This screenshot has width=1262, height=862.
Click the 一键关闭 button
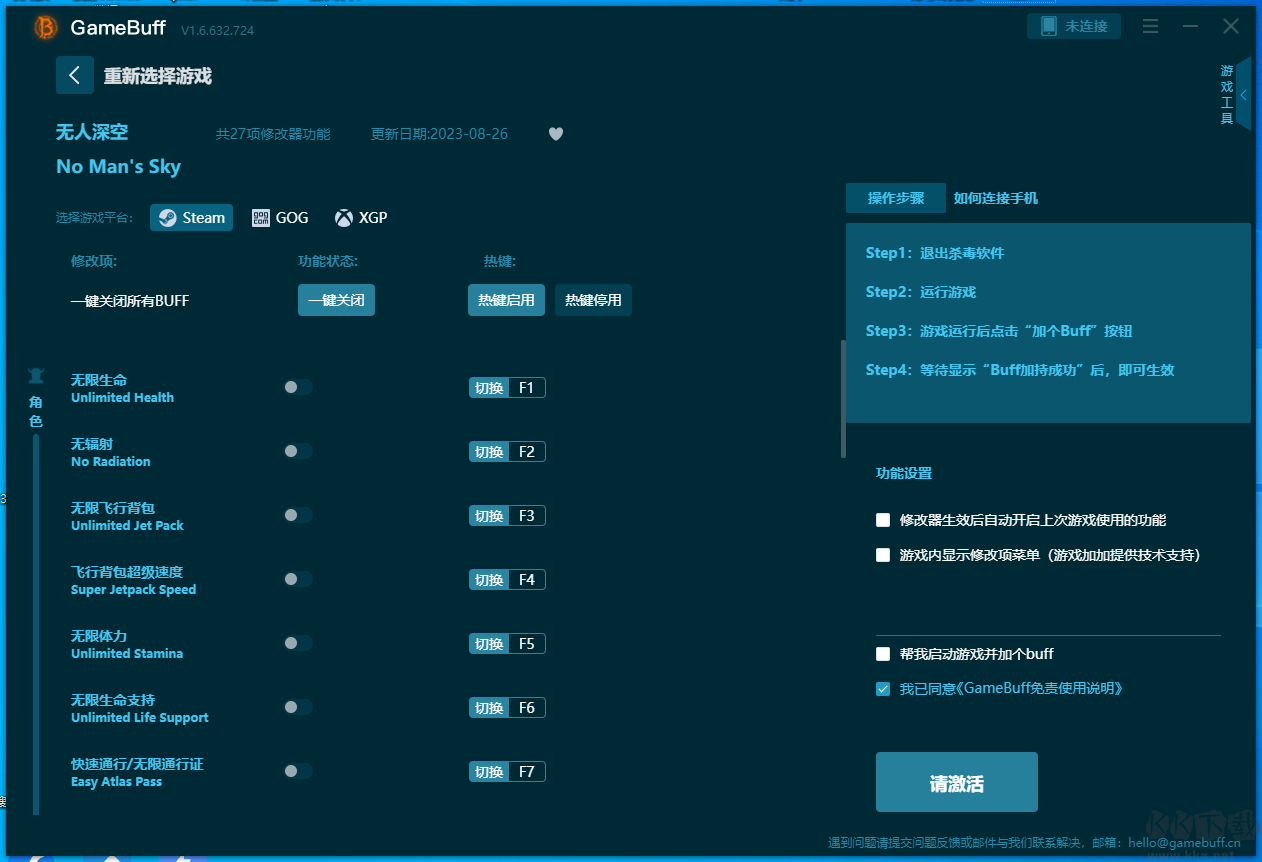(336, 300)
